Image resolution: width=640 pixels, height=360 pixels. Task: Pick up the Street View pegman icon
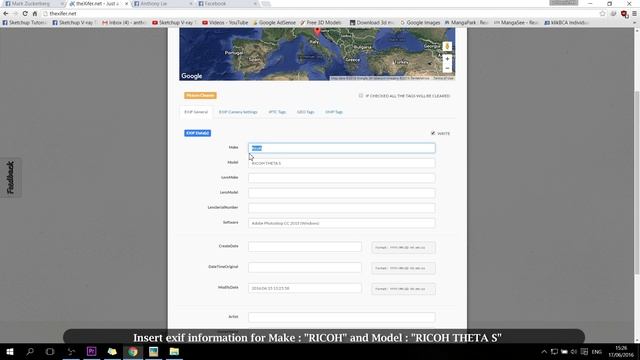447,47
